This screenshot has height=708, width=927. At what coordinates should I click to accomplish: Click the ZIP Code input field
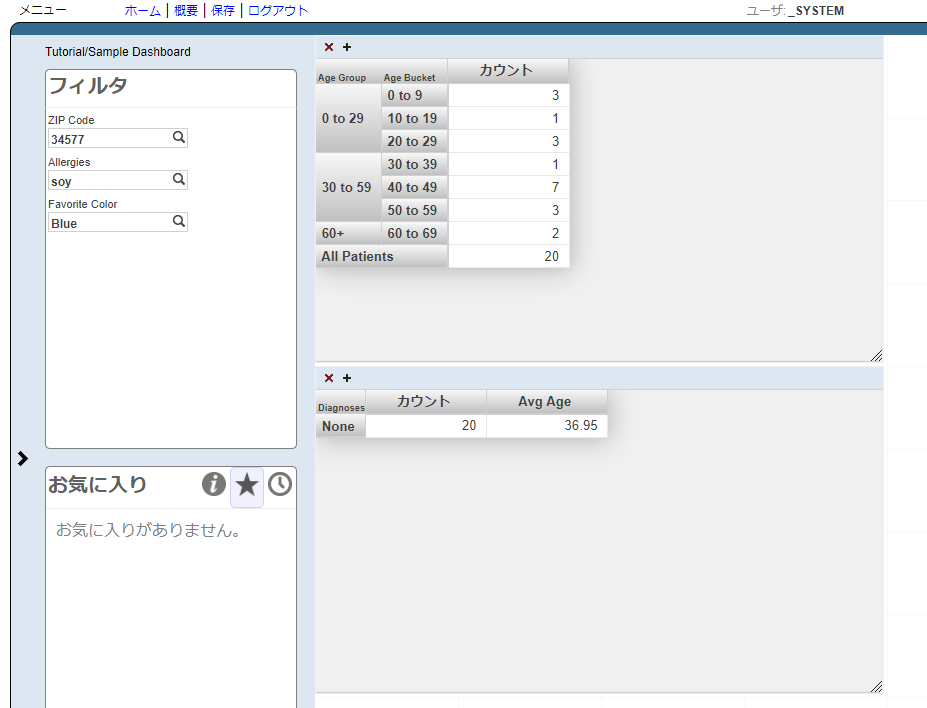coord(109,139)
